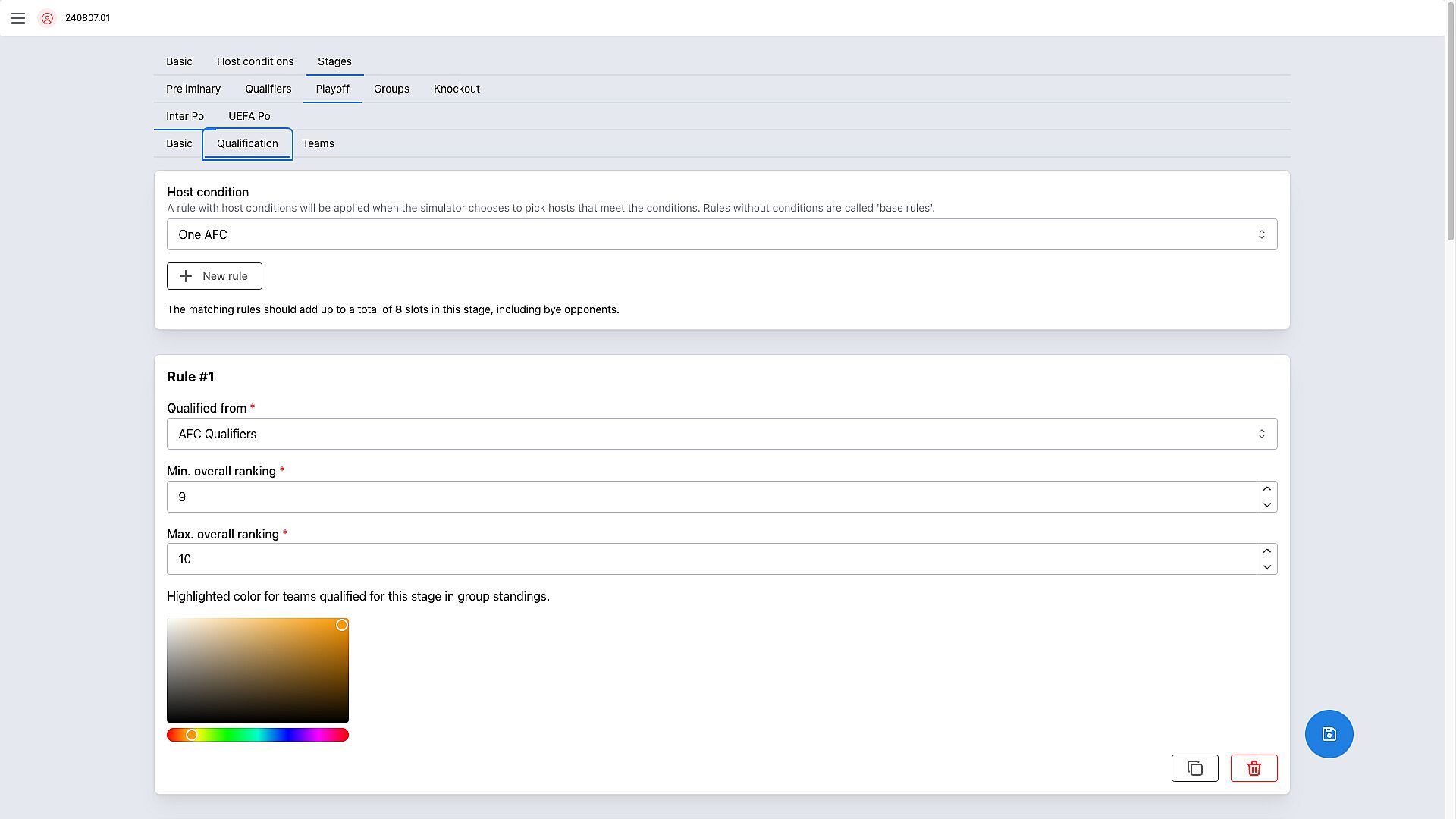Viewport: 1456px width, 819px height.
Task: Increase the Min. overall ranking value
Action: tap(1266, 489)
